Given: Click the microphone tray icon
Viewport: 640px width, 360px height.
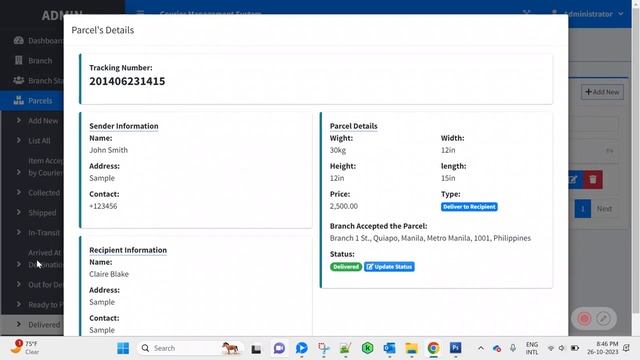Looking at the screenshot, I should (x=513, y=348).
